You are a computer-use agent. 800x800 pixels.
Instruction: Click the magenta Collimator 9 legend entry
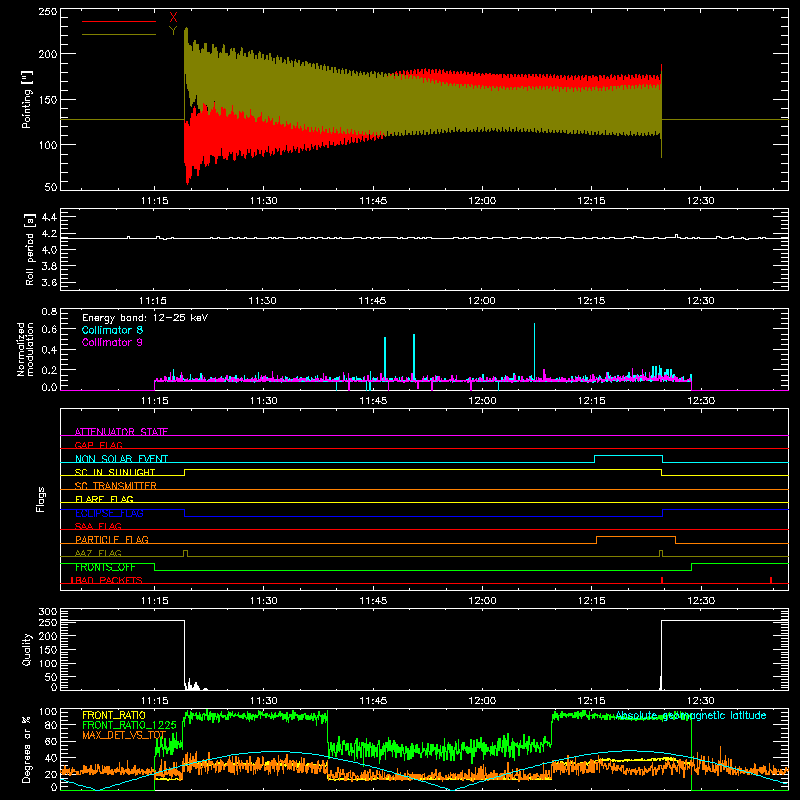[x=112, y=342]
